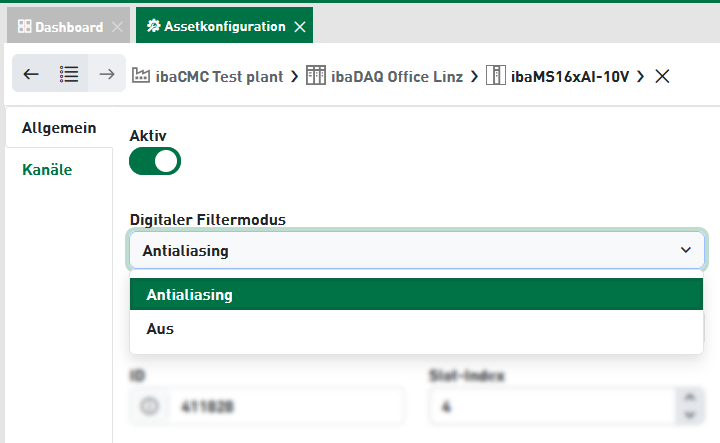Image resolution: width=720 pixels, height=443 pixels.
Task: Choose the Aus filter option
Action: tap(416, 329)
